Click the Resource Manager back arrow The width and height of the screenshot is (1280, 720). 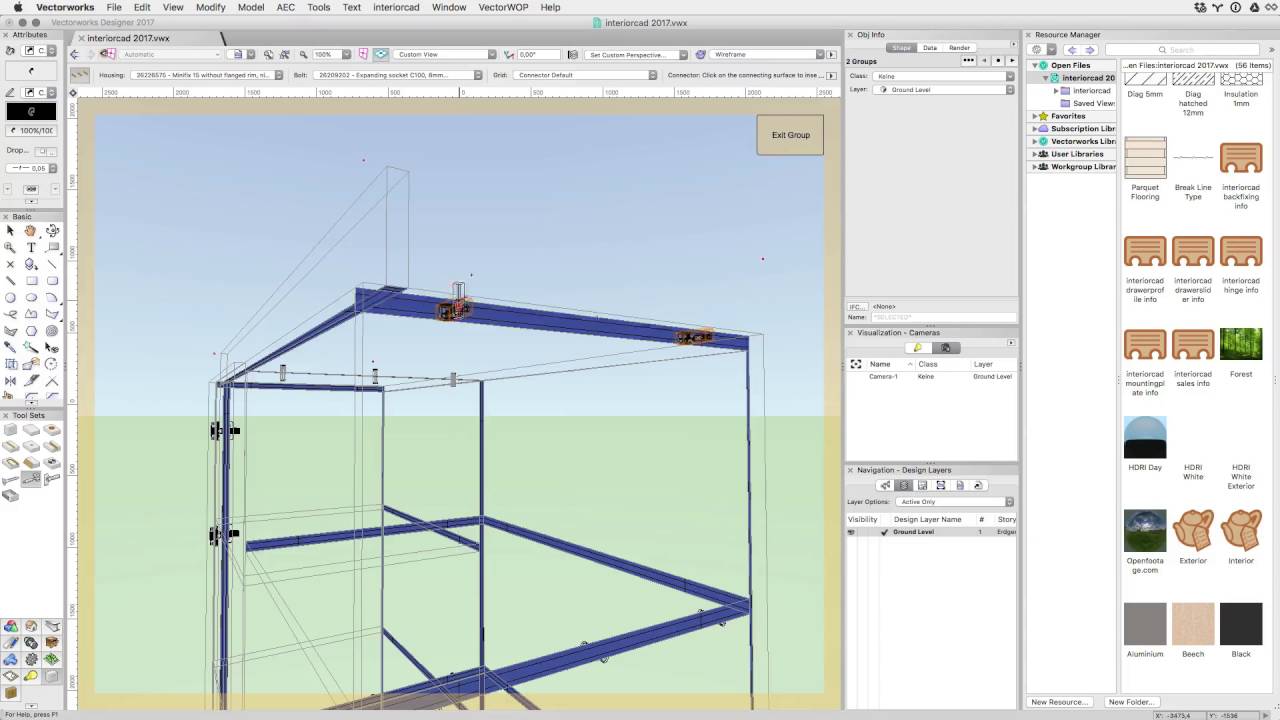click(1072, 49)
